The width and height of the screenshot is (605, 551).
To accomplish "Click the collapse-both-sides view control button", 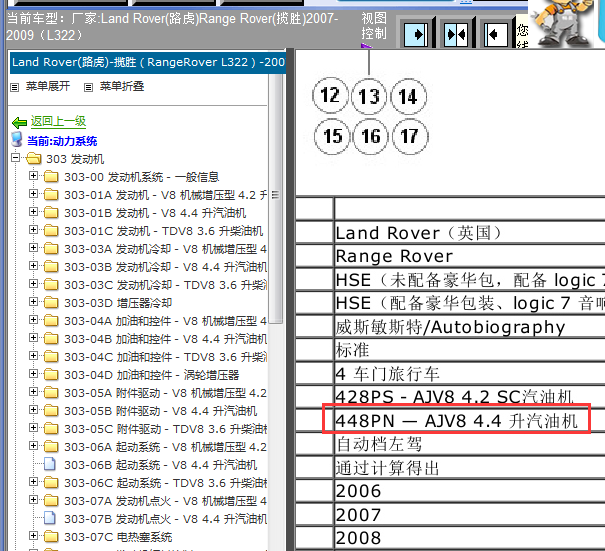I will point(456,35).
